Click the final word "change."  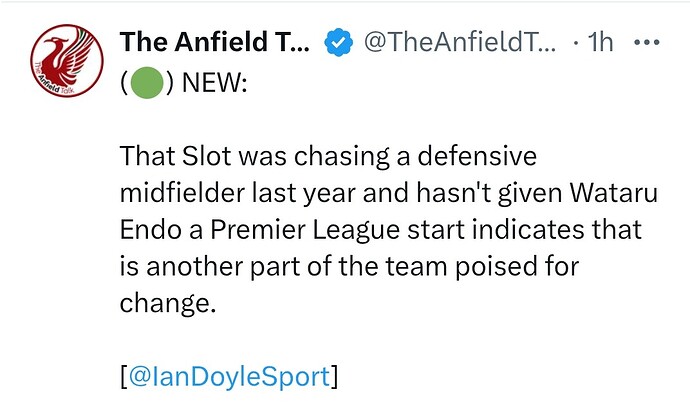[x=168, y=304]
